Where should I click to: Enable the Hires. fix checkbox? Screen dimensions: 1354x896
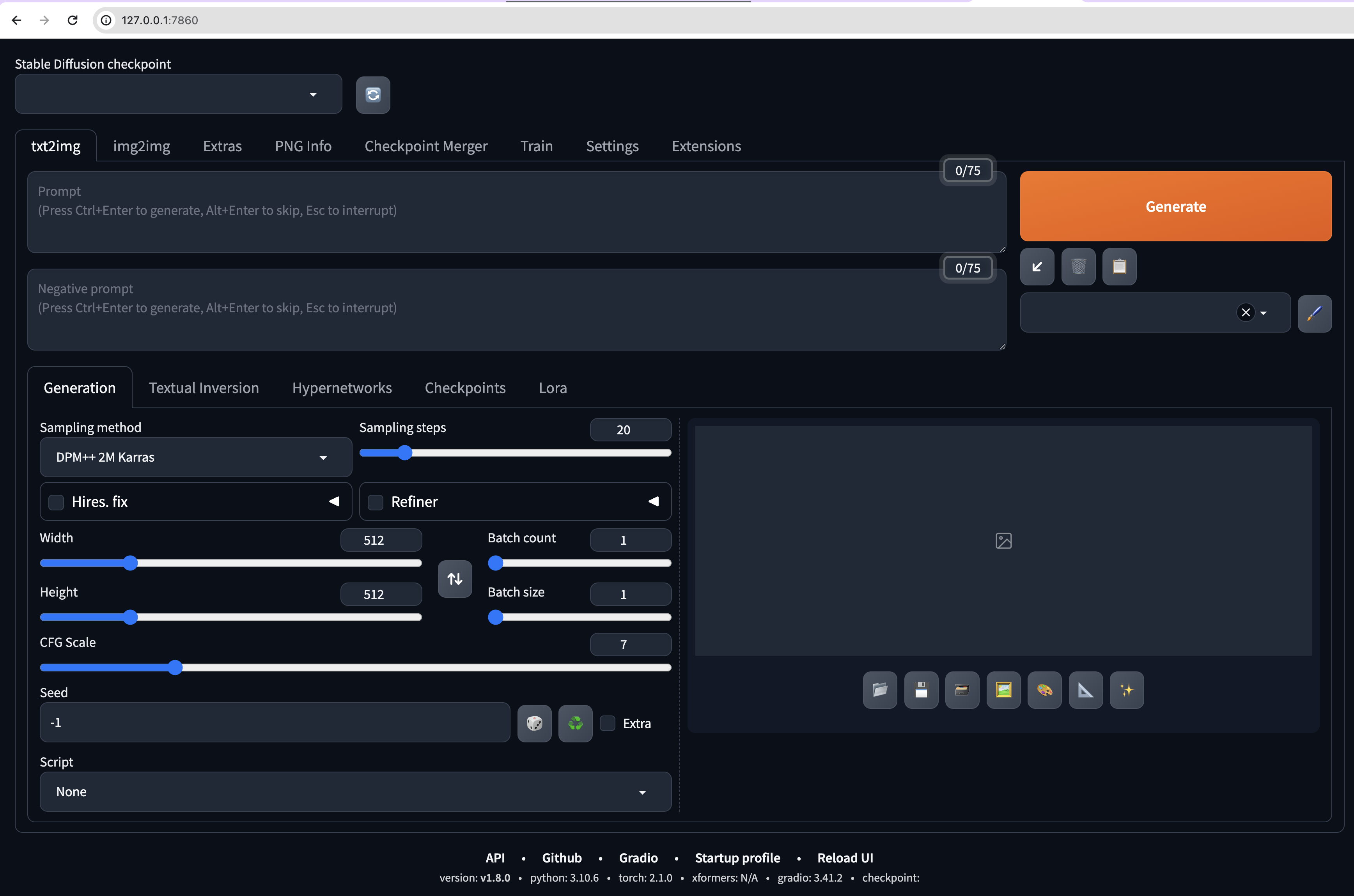point(56,502)
